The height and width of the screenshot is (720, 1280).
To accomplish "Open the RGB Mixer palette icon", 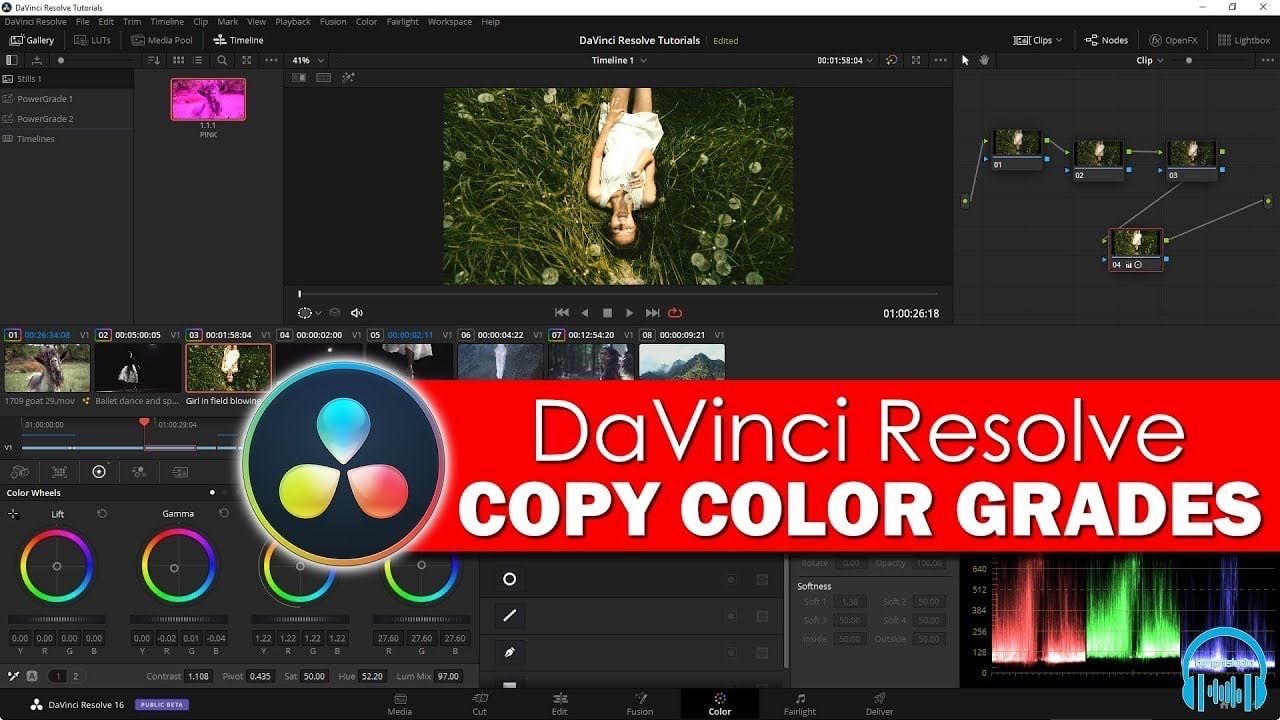I will point(139,471).
